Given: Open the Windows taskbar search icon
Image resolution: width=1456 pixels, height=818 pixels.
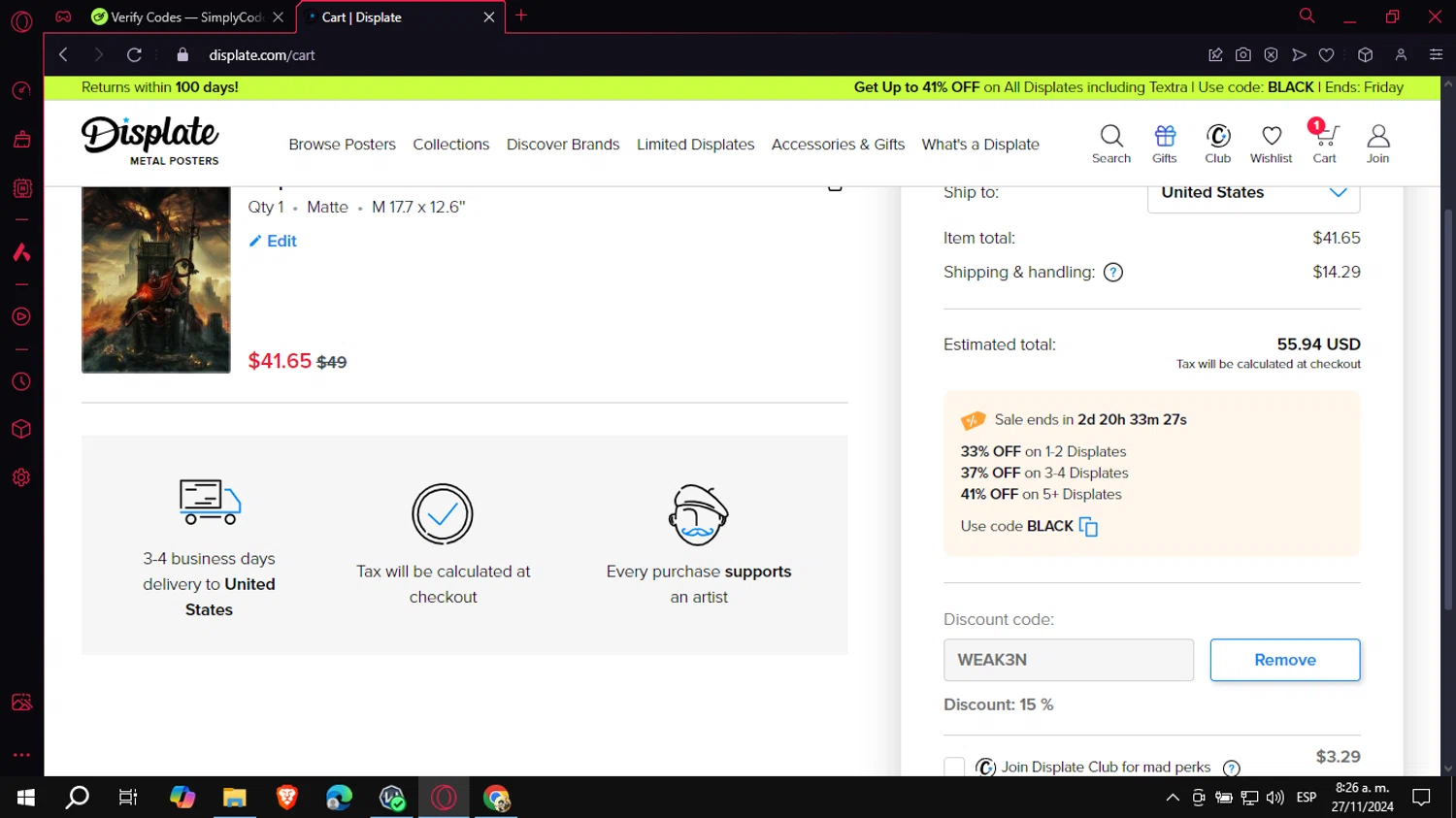Looking at the screenshot, I should (77, 798).
